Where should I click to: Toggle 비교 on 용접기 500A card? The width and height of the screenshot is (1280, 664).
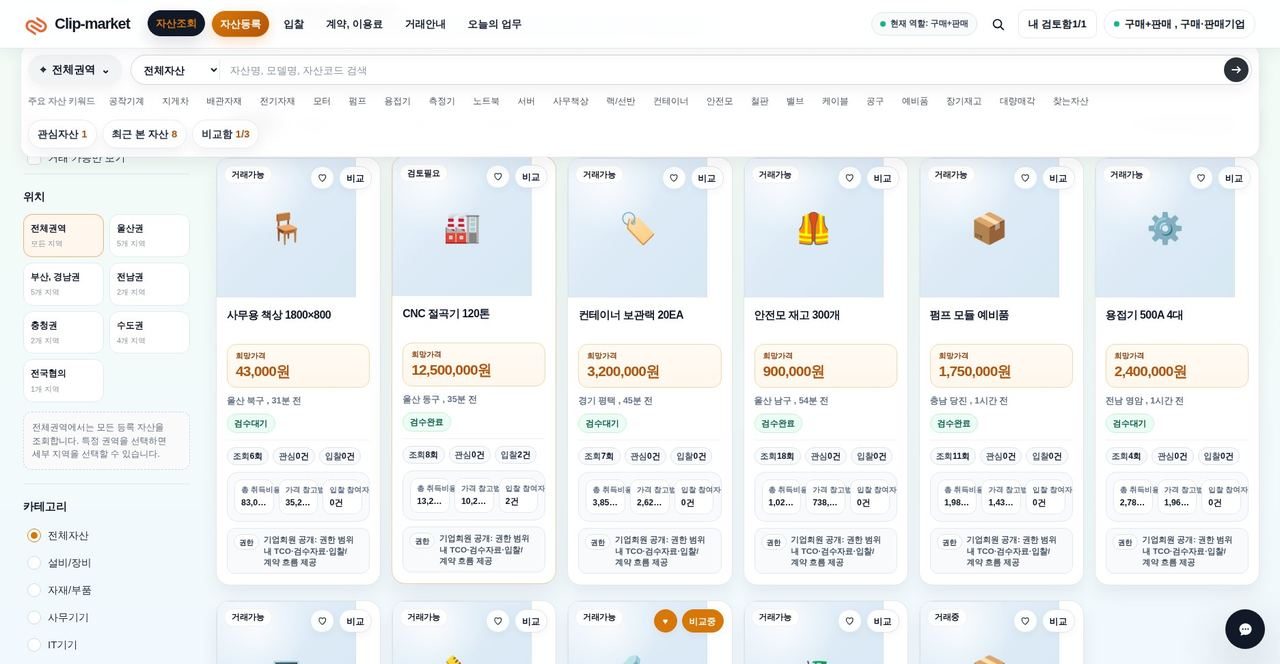[x=1235, y=178]
